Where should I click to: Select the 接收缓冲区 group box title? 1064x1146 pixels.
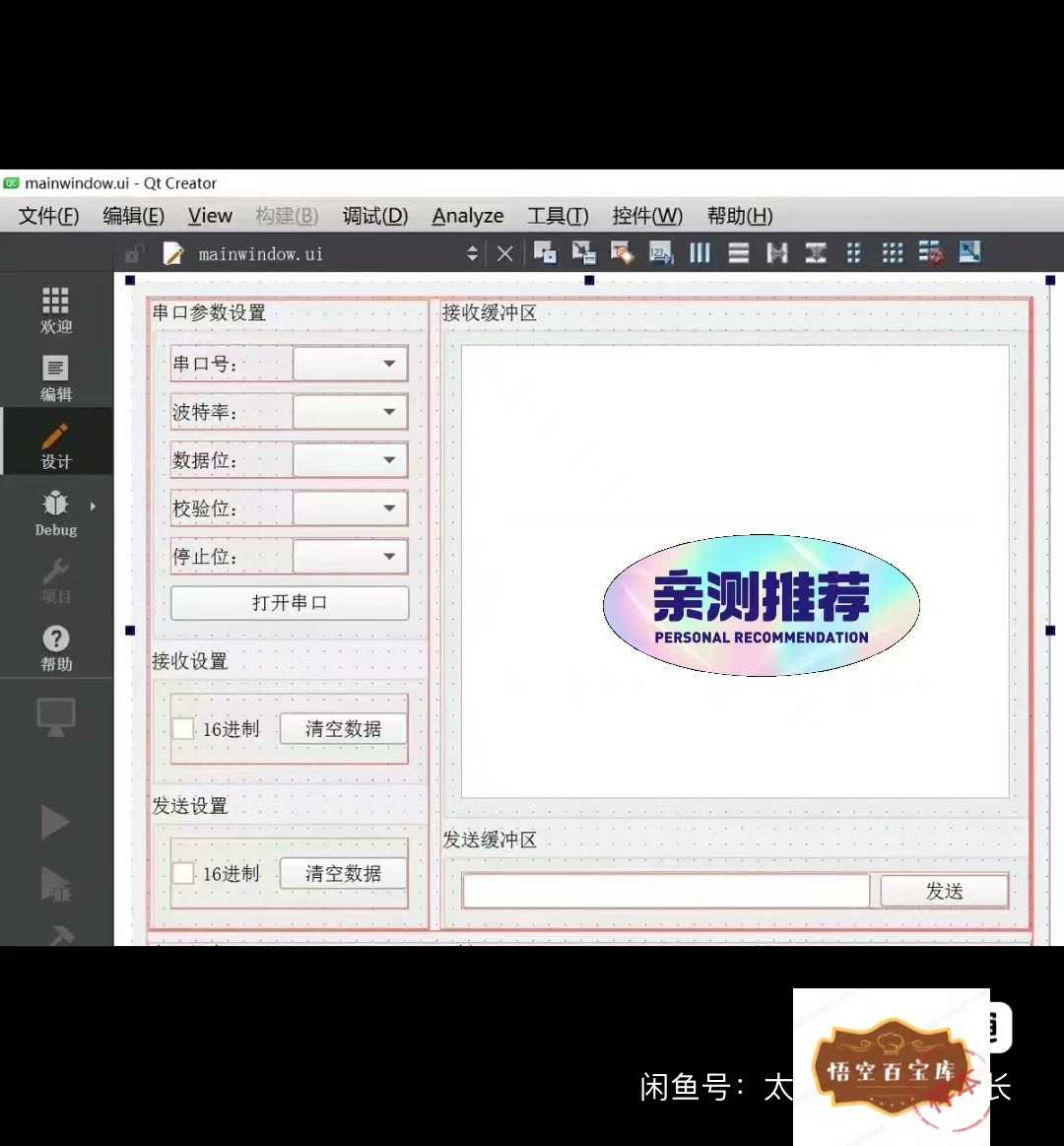tap(490, 312)
